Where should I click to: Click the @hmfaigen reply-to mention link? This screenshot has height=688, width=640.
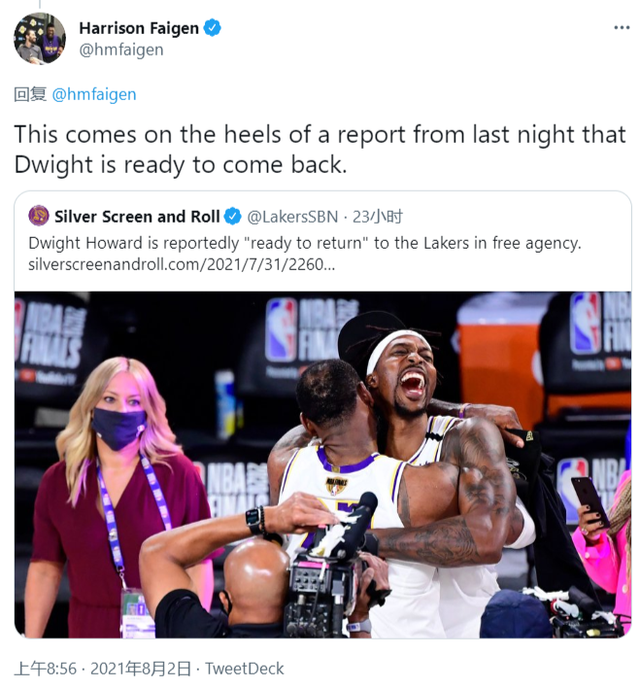click(x=94, y=94)
